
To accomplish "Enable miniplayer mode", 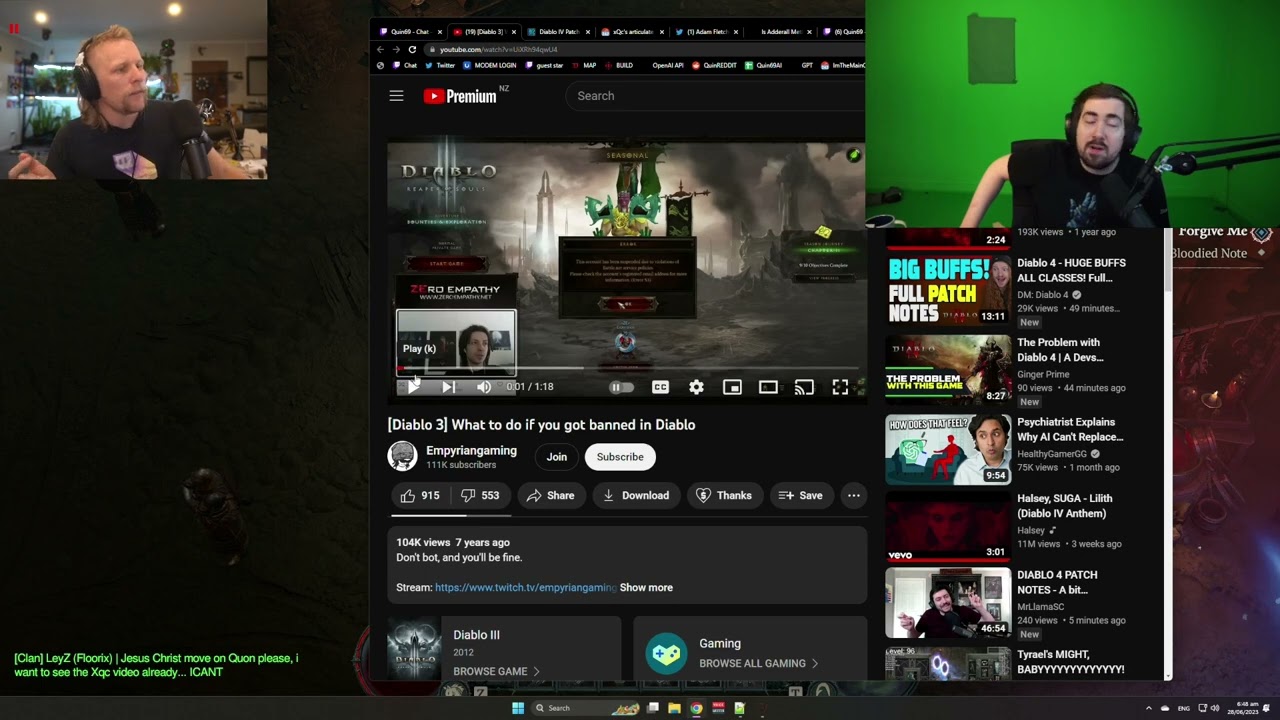I will click(732, 387).
